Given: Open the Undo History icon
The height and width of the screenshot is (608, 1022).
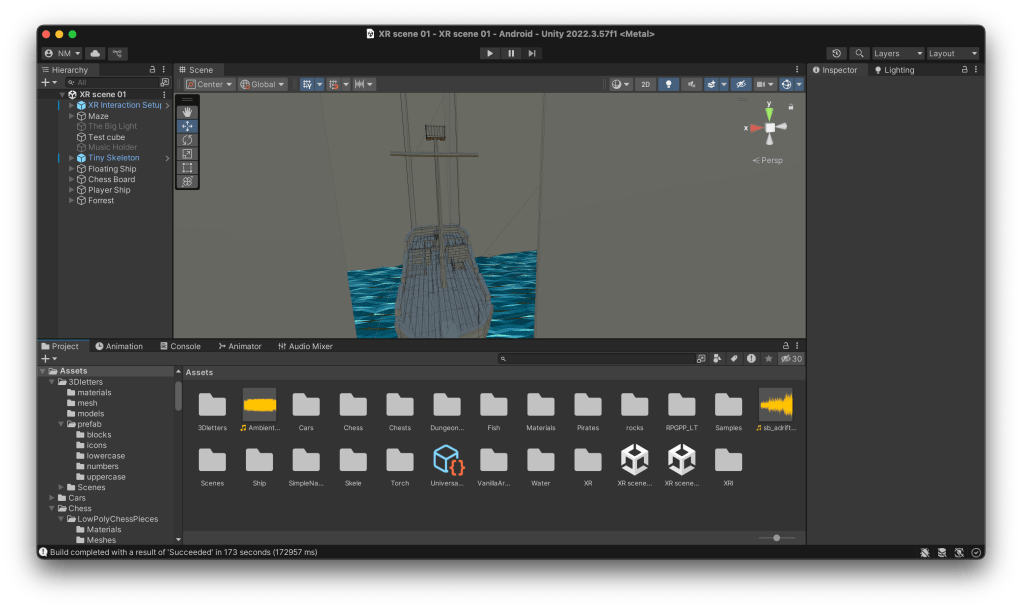Looking at the screenshot, I should click(836, 53).
